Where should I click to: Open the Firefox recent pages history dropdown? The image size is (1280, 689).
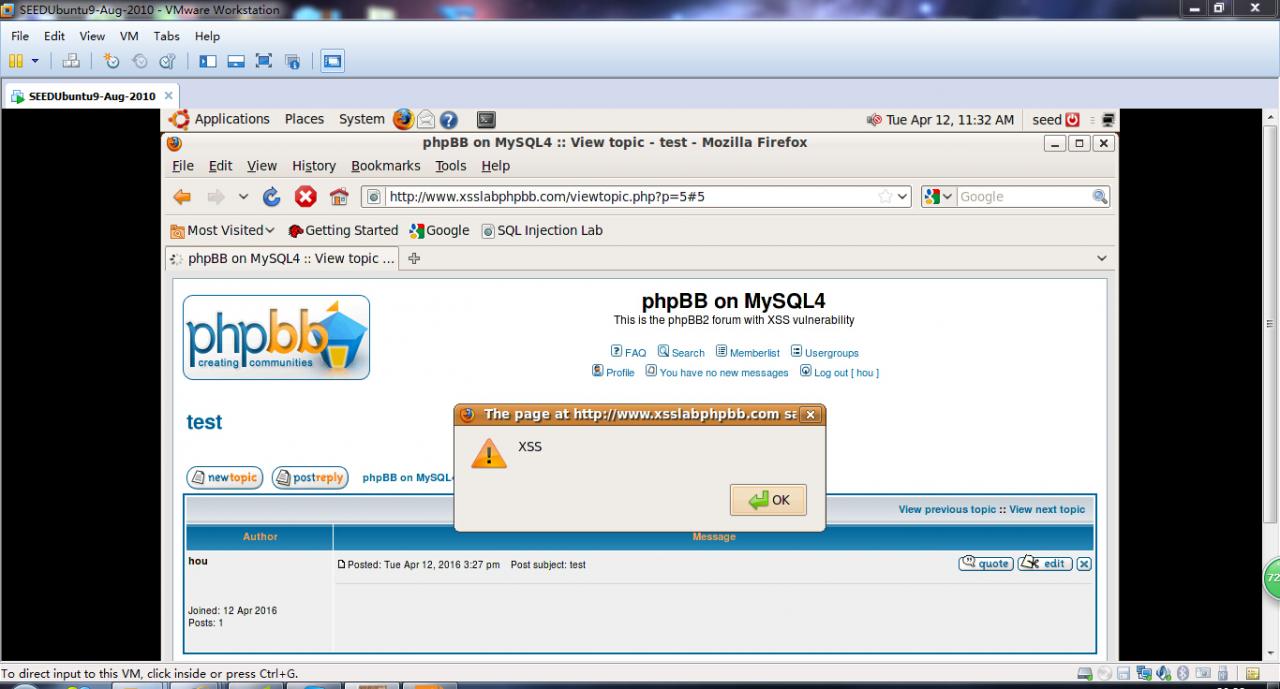[243, 197]
